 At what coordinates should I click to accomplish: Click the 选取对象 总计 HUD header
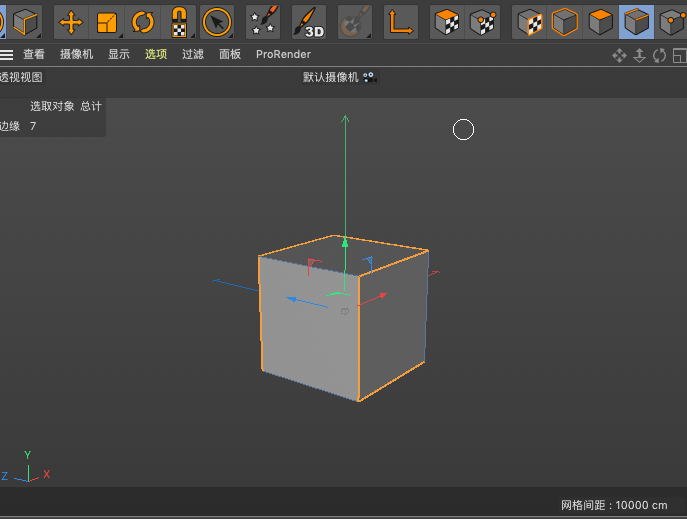point(66,106)
